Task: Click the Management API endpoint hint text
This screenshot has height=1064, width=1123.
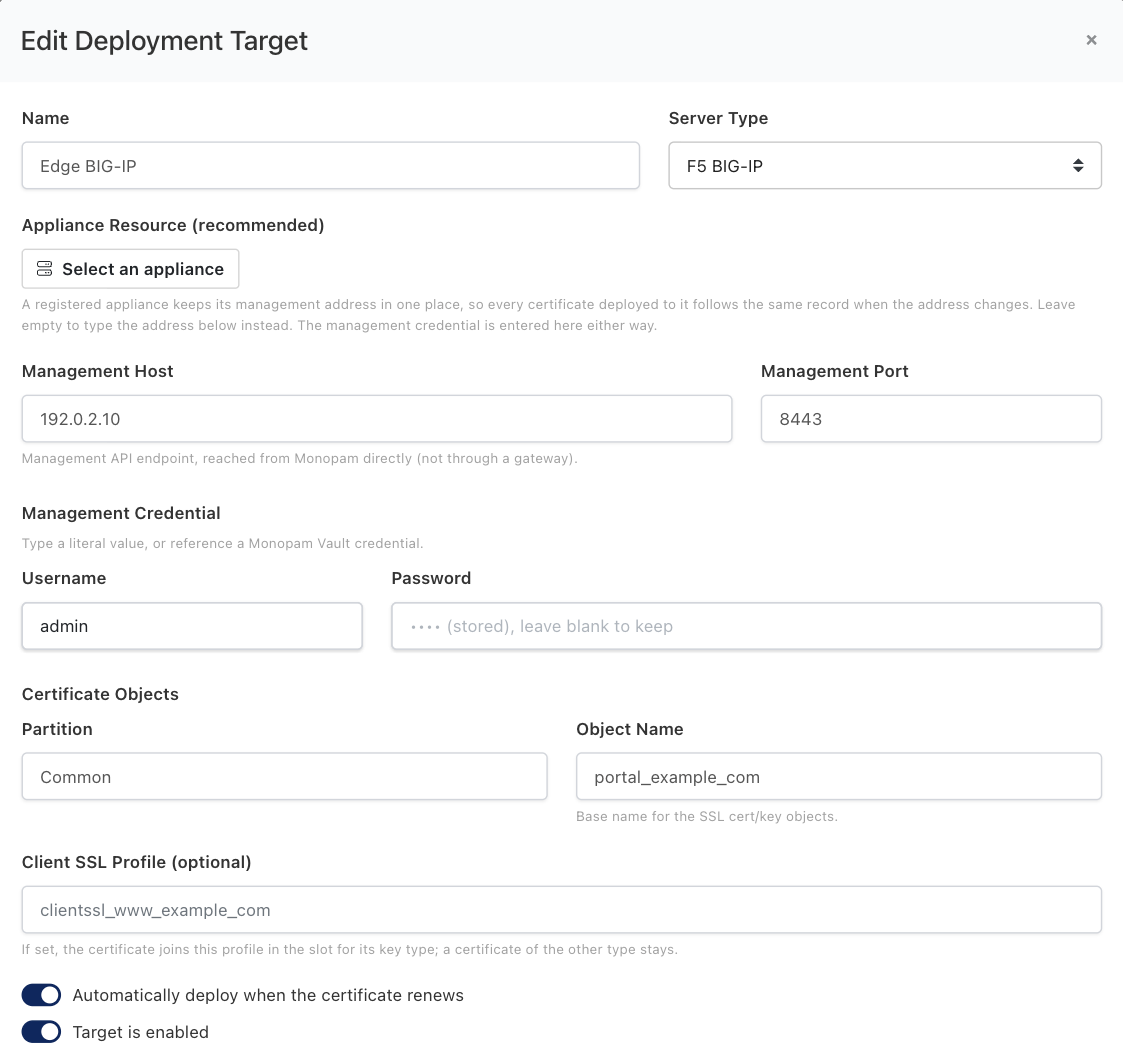Action: tap(299, 458)
